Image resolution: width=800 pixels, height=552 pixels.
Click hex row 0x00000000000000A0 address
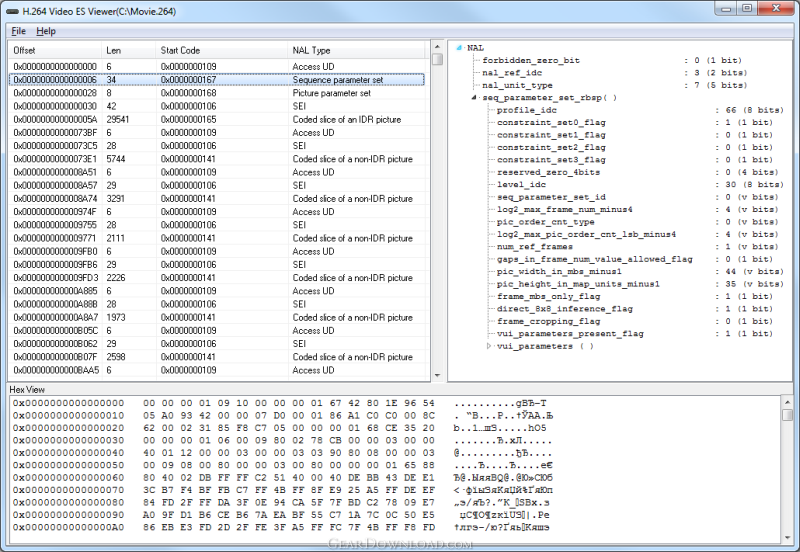(x=68, y=528)
